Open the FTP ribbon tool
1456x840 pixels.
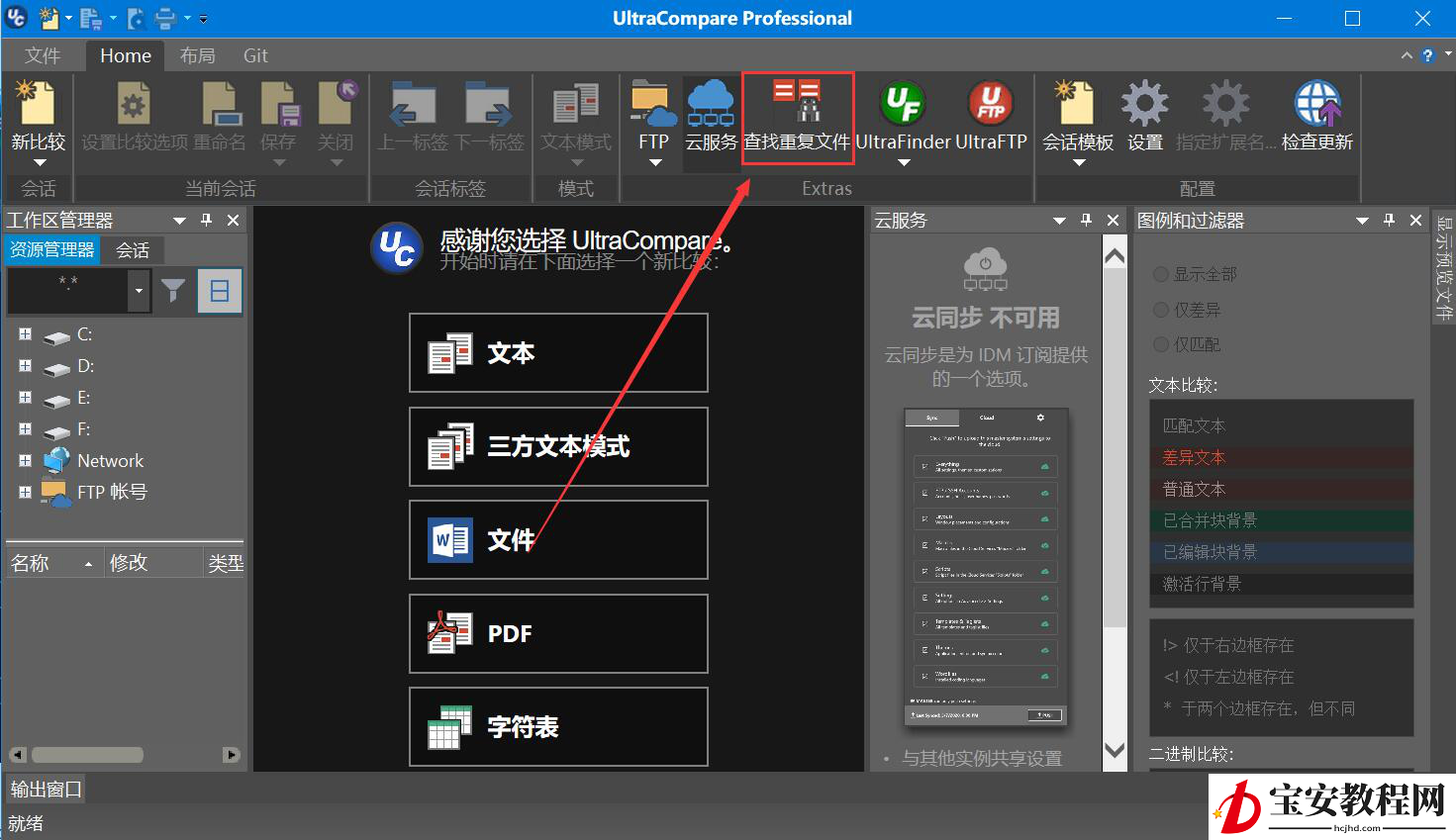click(x=653, y=116)
